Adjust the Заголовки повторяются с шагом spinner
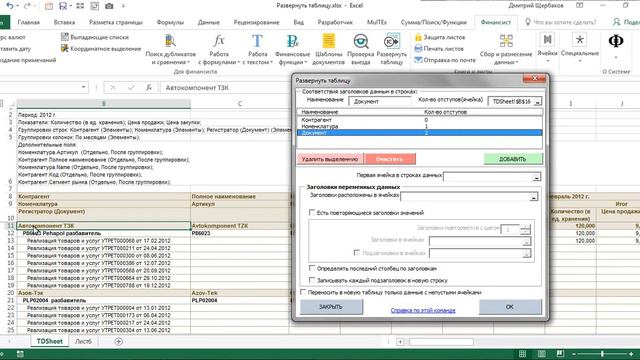The height and width of the screenshot is (360, 640). click(525, 229)
